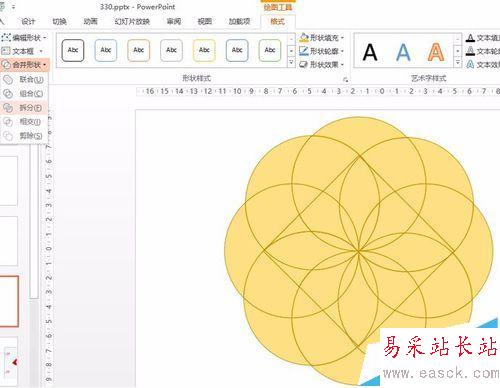This screenshot has width=500, height=388.
Task: Apply the black A WordArt style
Action: 370,52
